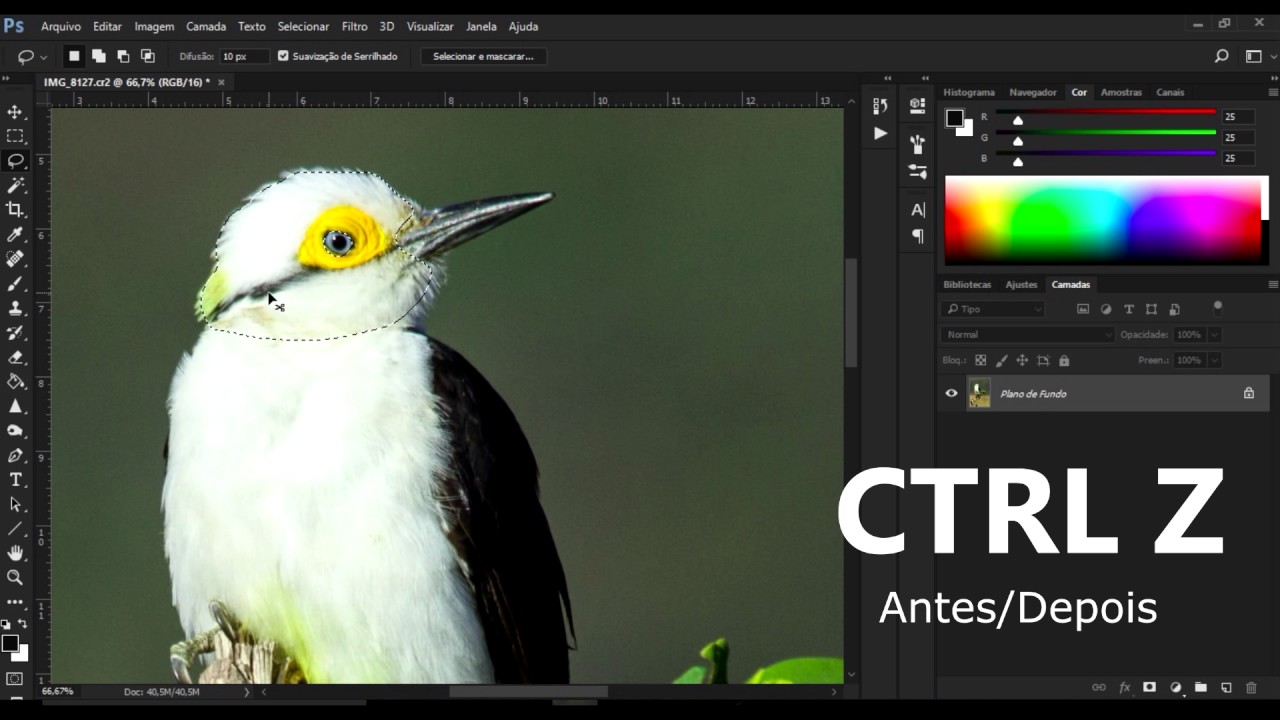Open the layer filter Tipo dropdown
This screenshot has height=720, width=1280.
point(994,309)
